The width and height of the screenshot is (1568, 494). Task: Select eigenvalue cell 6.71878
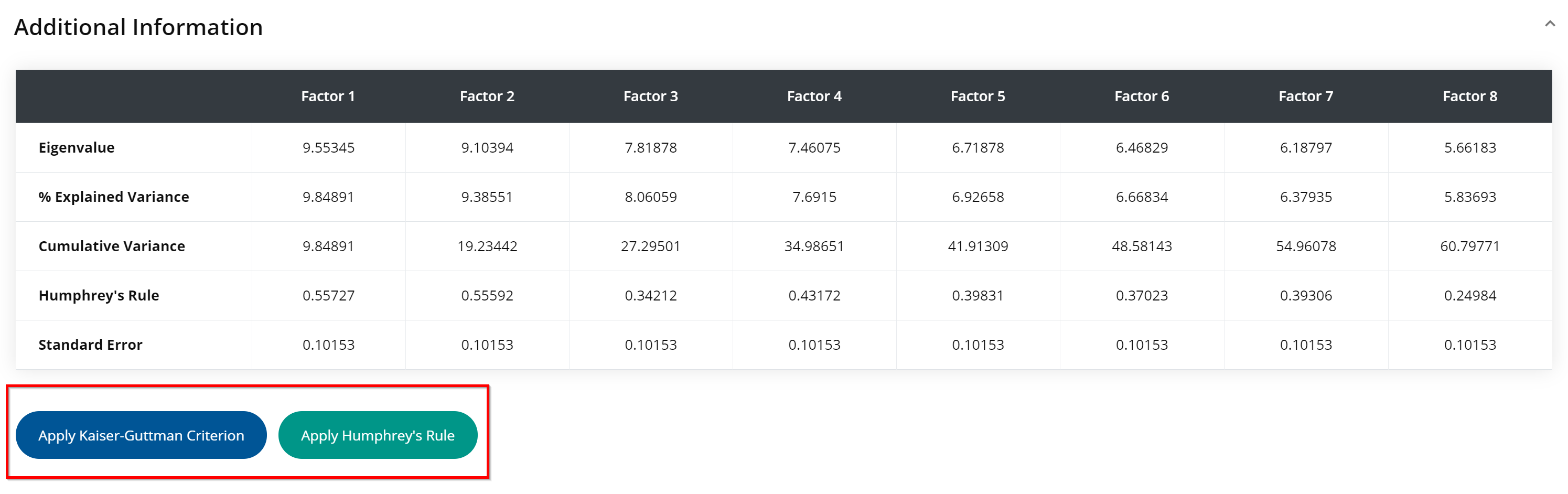[x=978, y=147]
